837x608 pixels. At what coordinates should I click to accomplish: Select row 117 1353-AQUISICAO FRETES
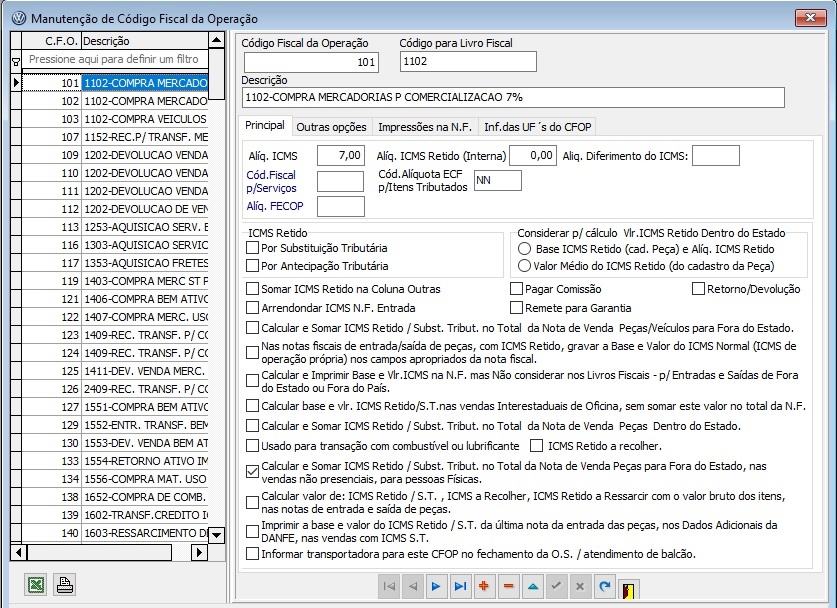115,263
